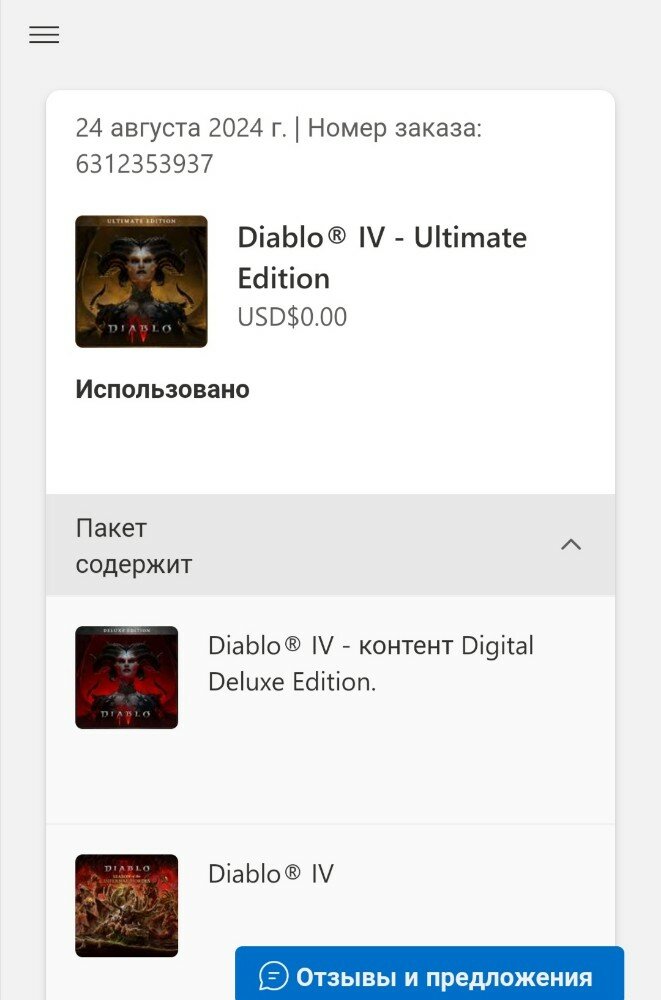Toggle the "Пакет содержит" section header
This screenshot has height=1000, width=661.
pyautogui.click(x=330, y=545)
